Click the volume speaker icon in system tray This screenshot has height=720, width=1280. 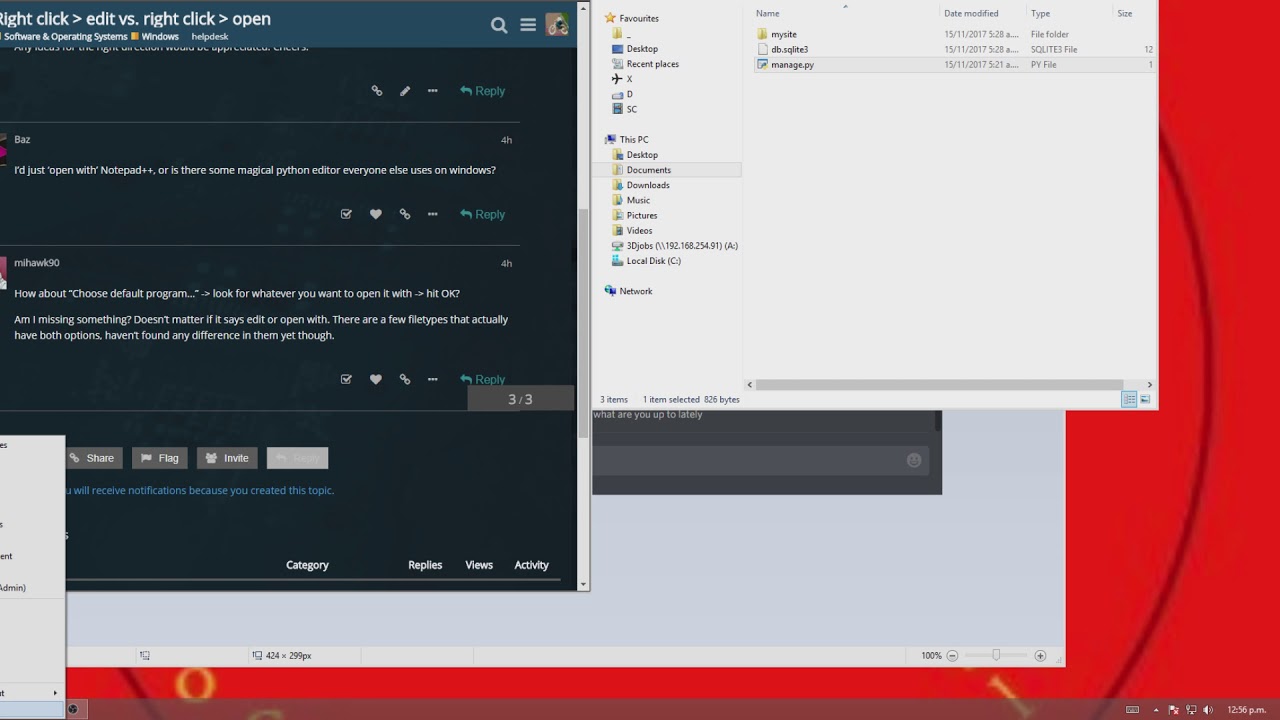pyautogui.click(x=1208, y=710)
